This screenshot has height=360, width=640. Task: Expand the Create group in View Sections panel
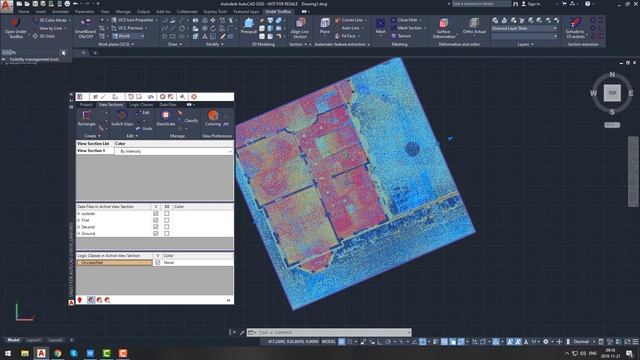(x=92, y=136)
